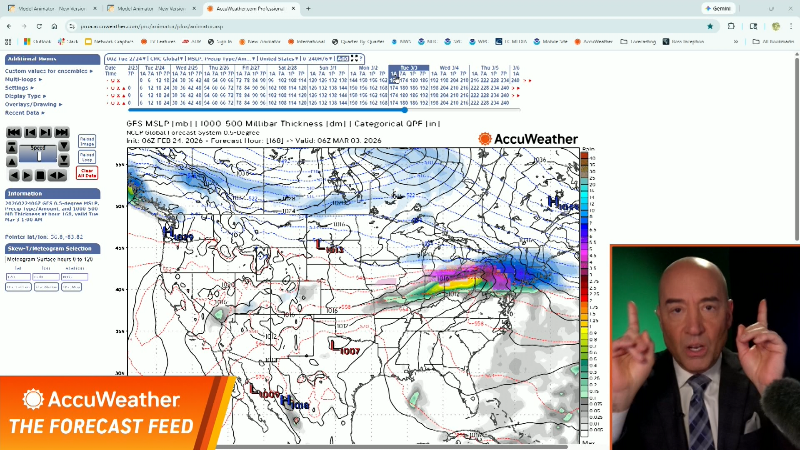Expand Overlays/Drawing options
800x450 pixels.
[x=33, y=104]
